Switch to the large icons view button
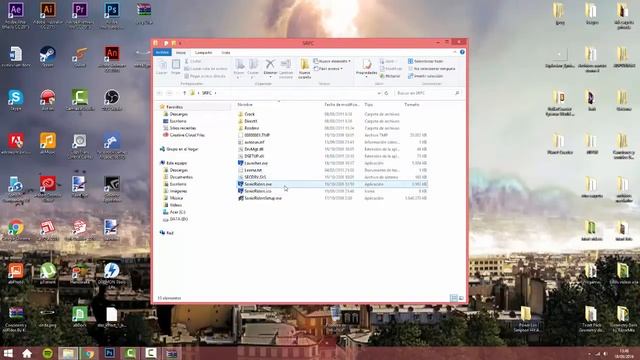The height and width of the screenshot is (360, 640). (461, 298)
